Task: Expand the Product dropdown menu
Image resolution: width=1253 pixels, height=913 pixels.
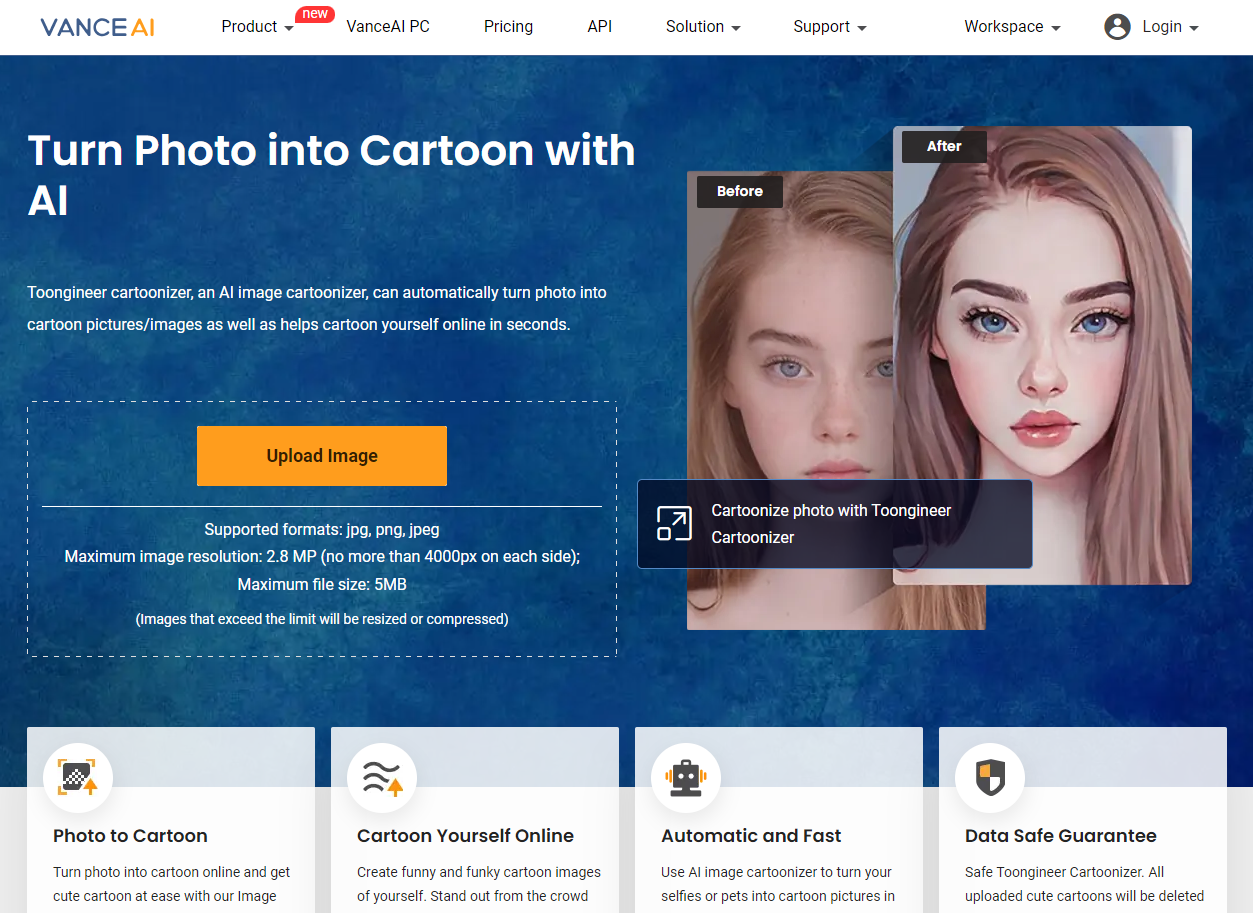Action: point(257,27)
